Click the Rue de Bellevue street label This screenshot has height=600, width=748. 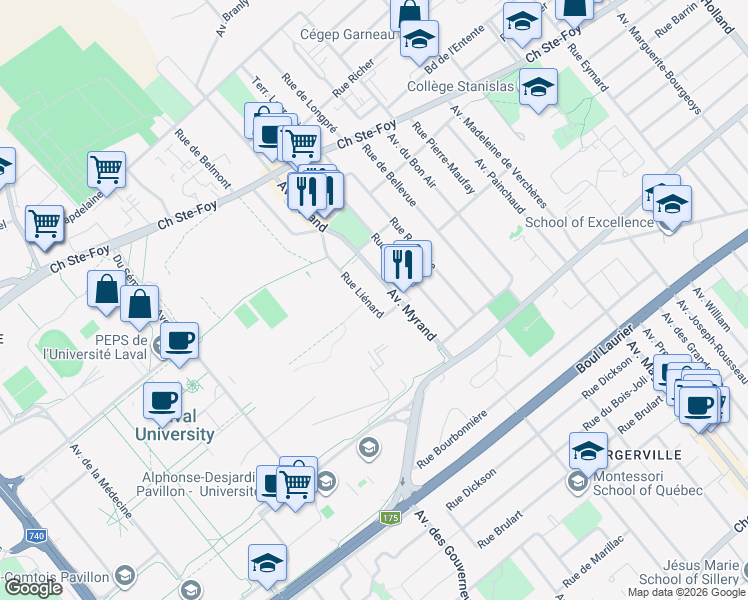coord(389,176)
